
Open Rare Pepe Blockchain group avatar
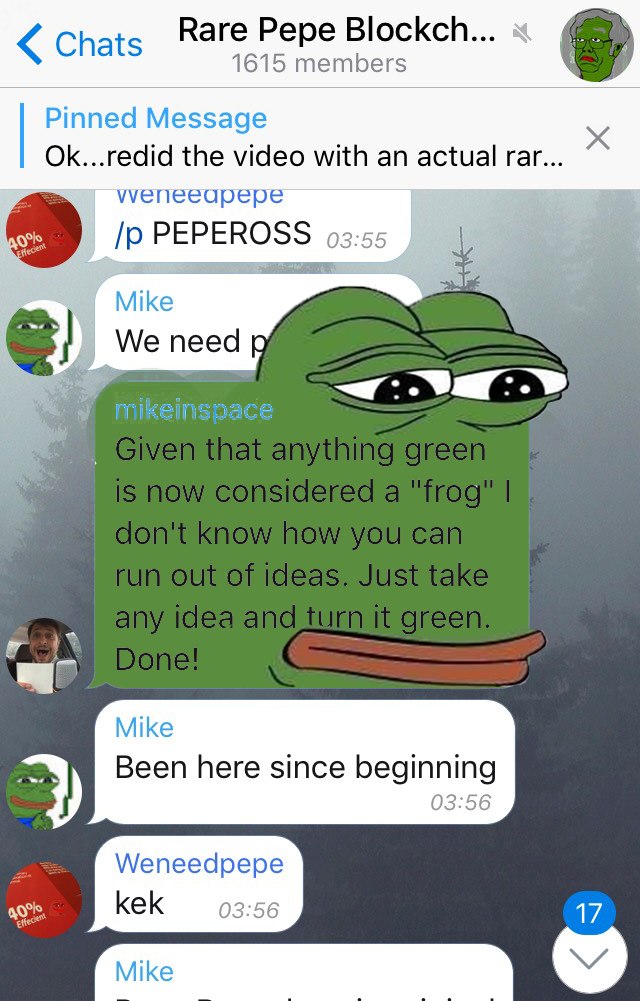pyautogui.click(x=597, y=45)
